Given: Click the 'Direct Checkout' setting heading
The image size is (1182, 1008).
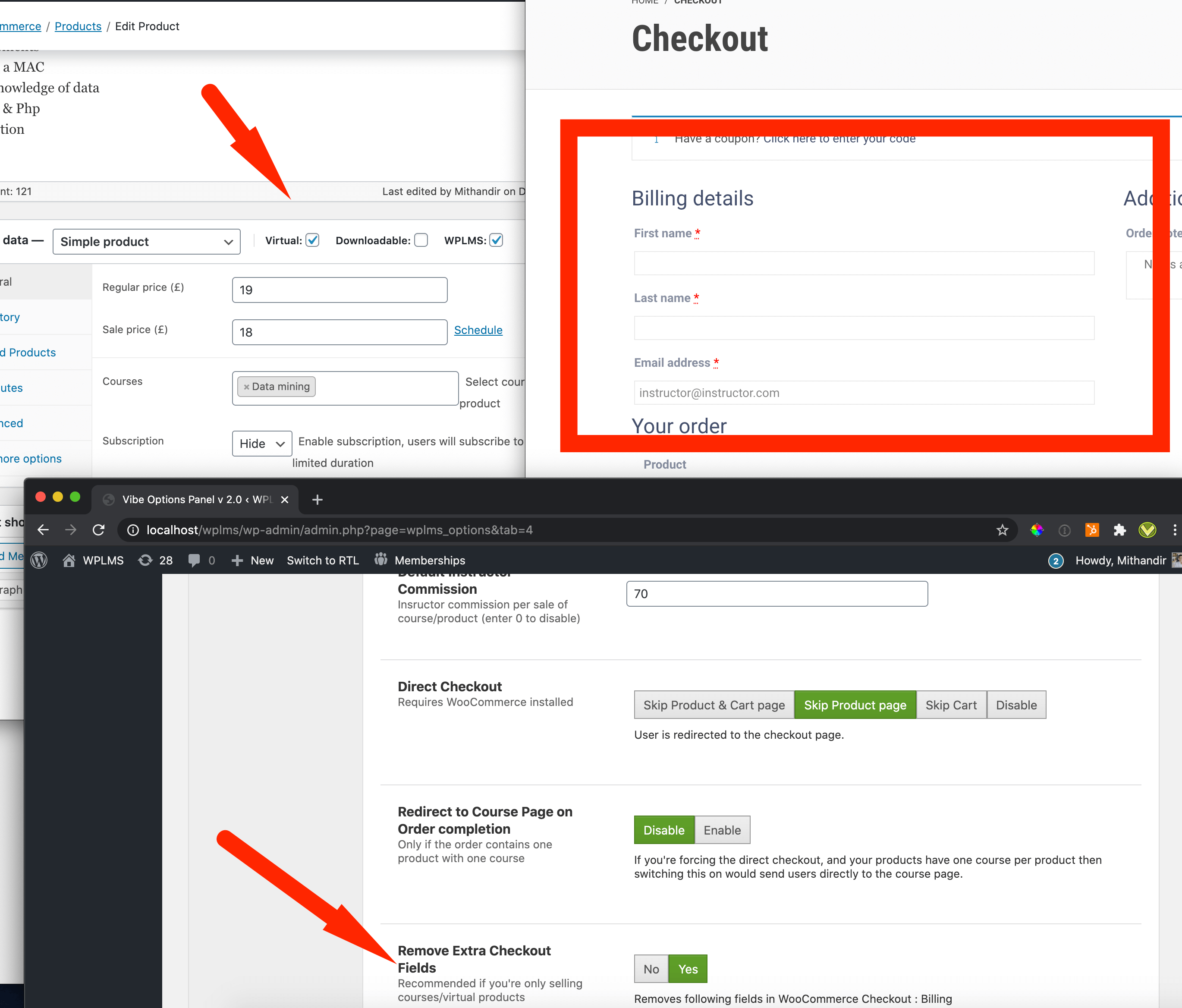Looking at the screenshot, I should click(x=450, y=687).
